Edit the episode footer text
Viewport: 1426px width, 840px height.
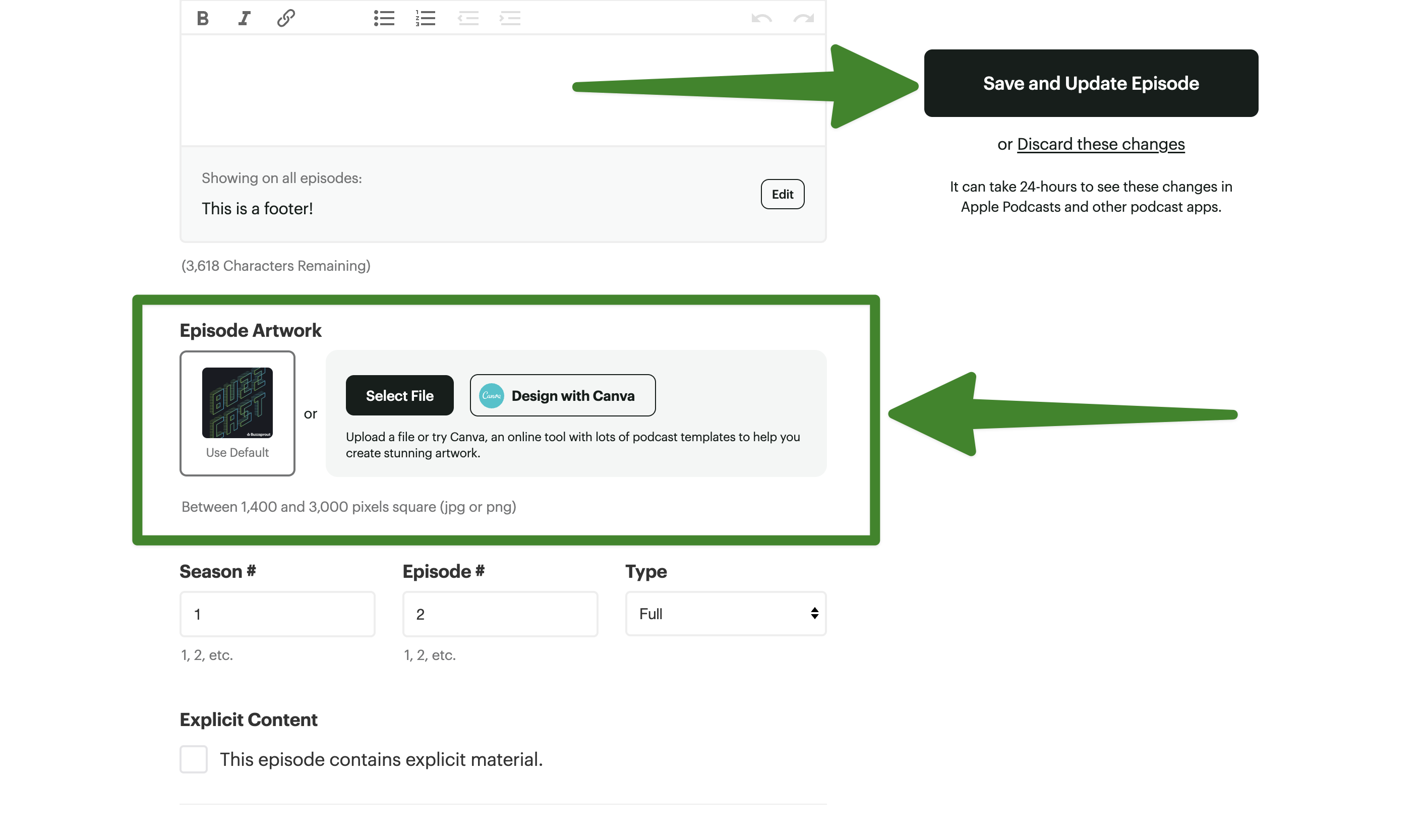point(783,194)
